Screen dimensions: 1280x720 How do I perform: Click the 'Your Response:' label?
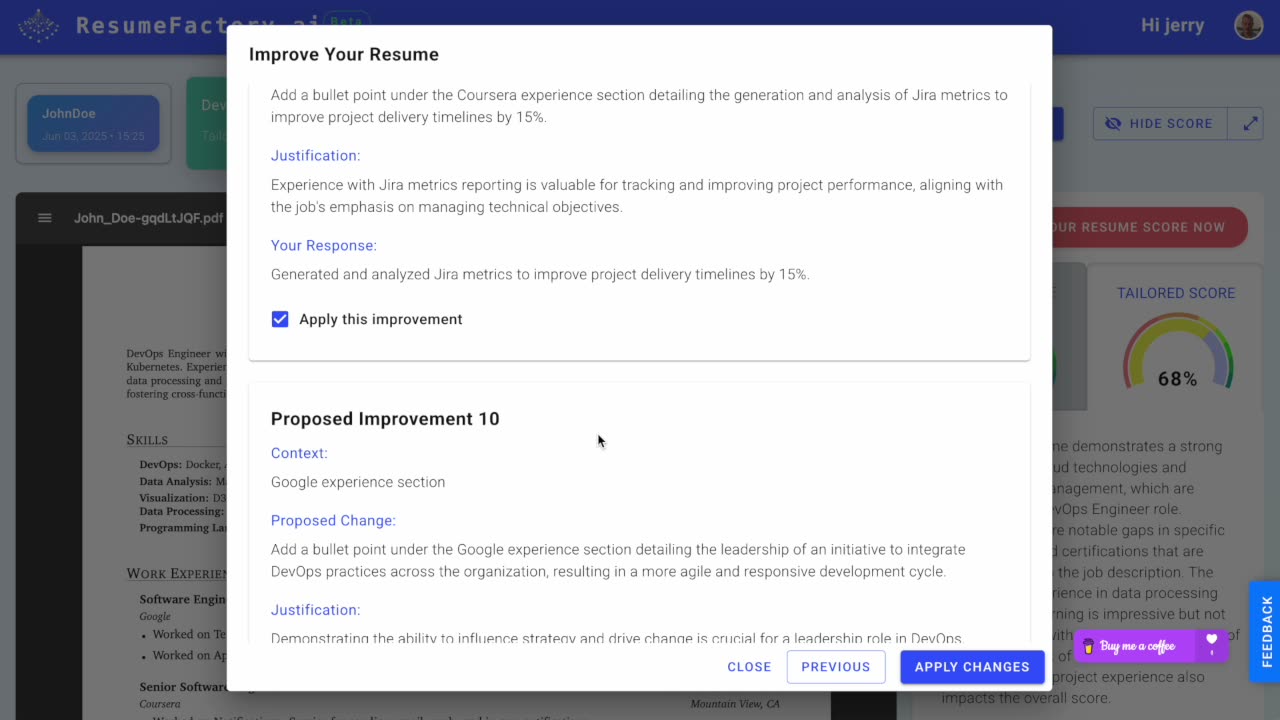coord(324,245)
